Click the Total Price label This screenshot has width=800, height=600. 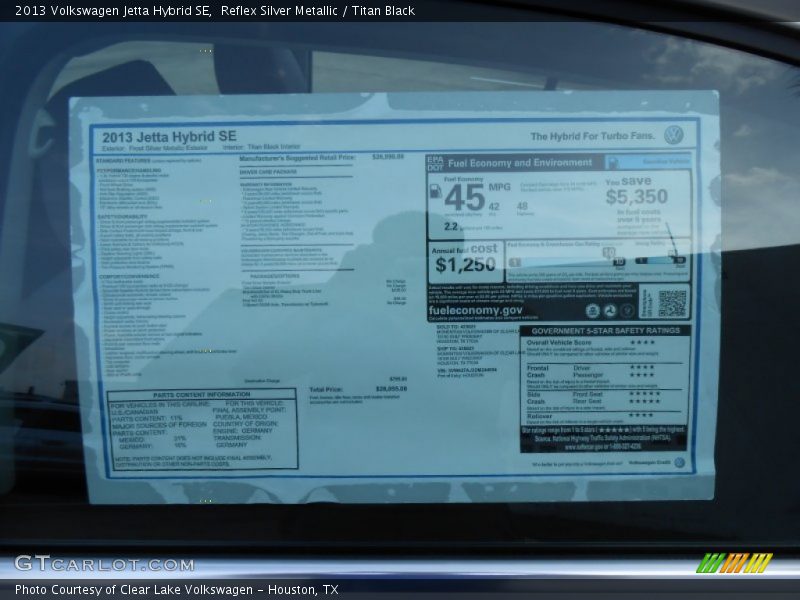click(x=326, y=389)
